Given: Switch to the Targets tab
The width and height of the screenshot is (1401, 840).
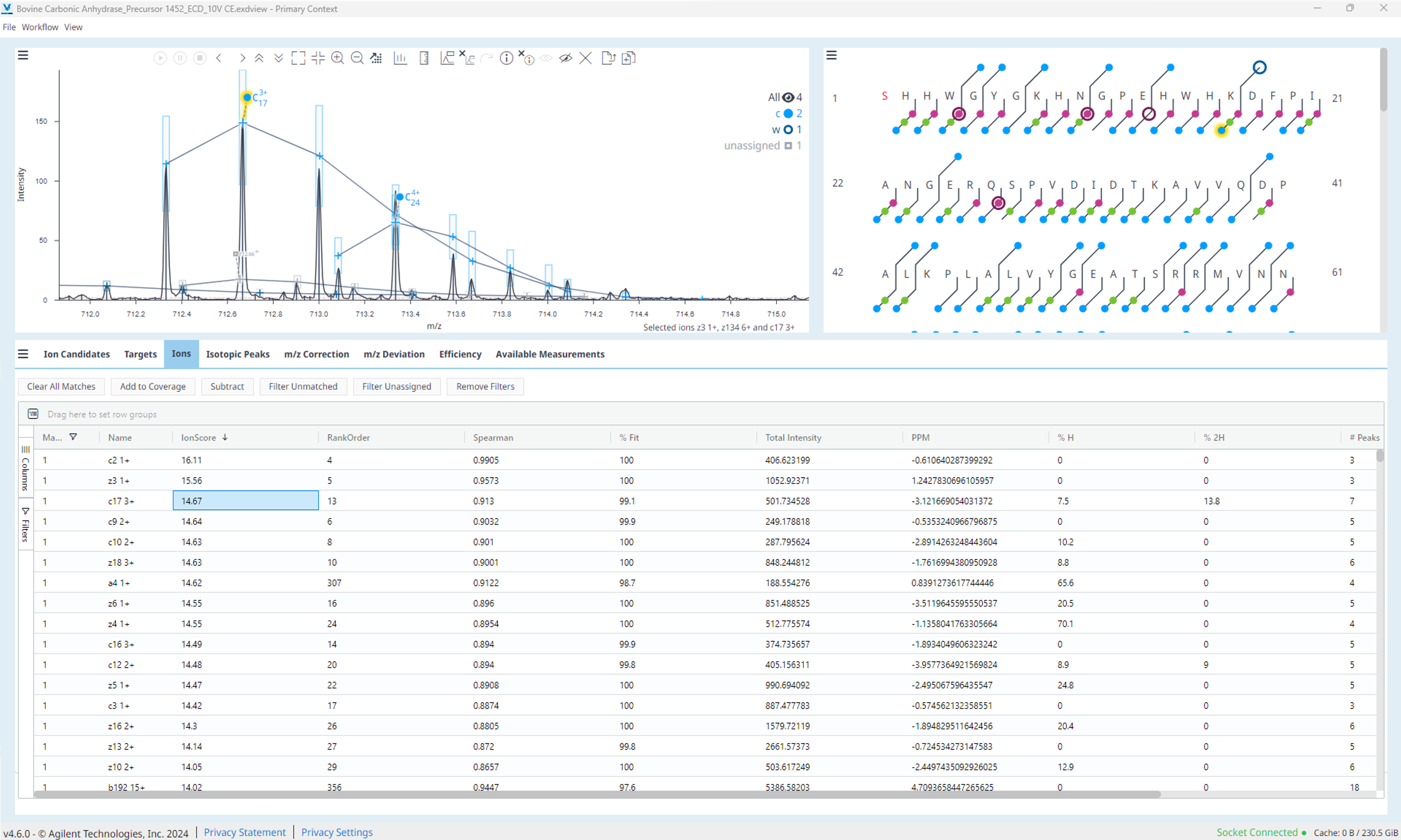Looking at the screenshot, I should coord(140,354).
